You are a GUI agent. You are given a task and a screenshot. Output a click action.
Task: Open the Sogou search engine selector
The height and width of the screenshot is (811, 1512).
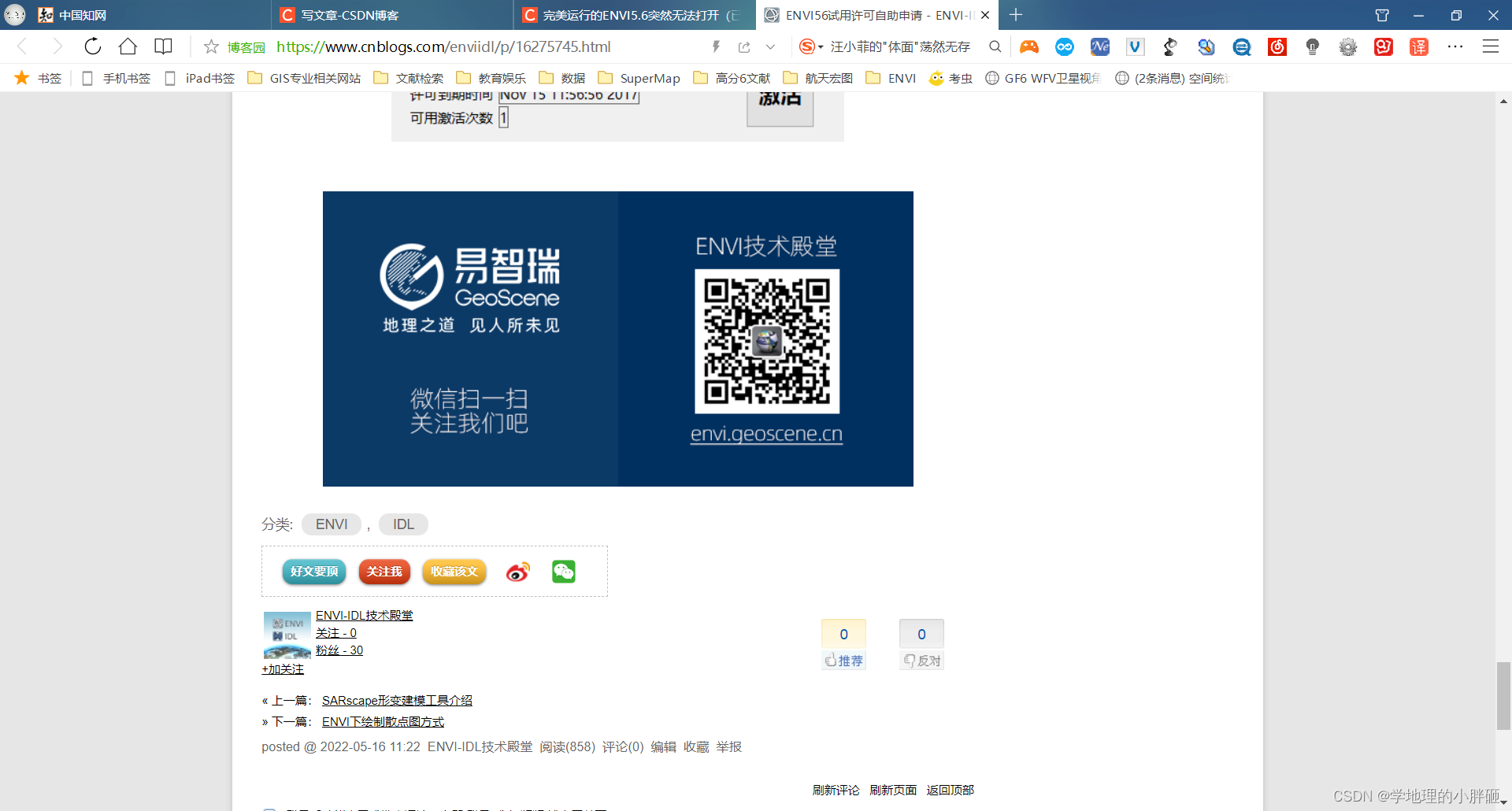tap(810, 46)
